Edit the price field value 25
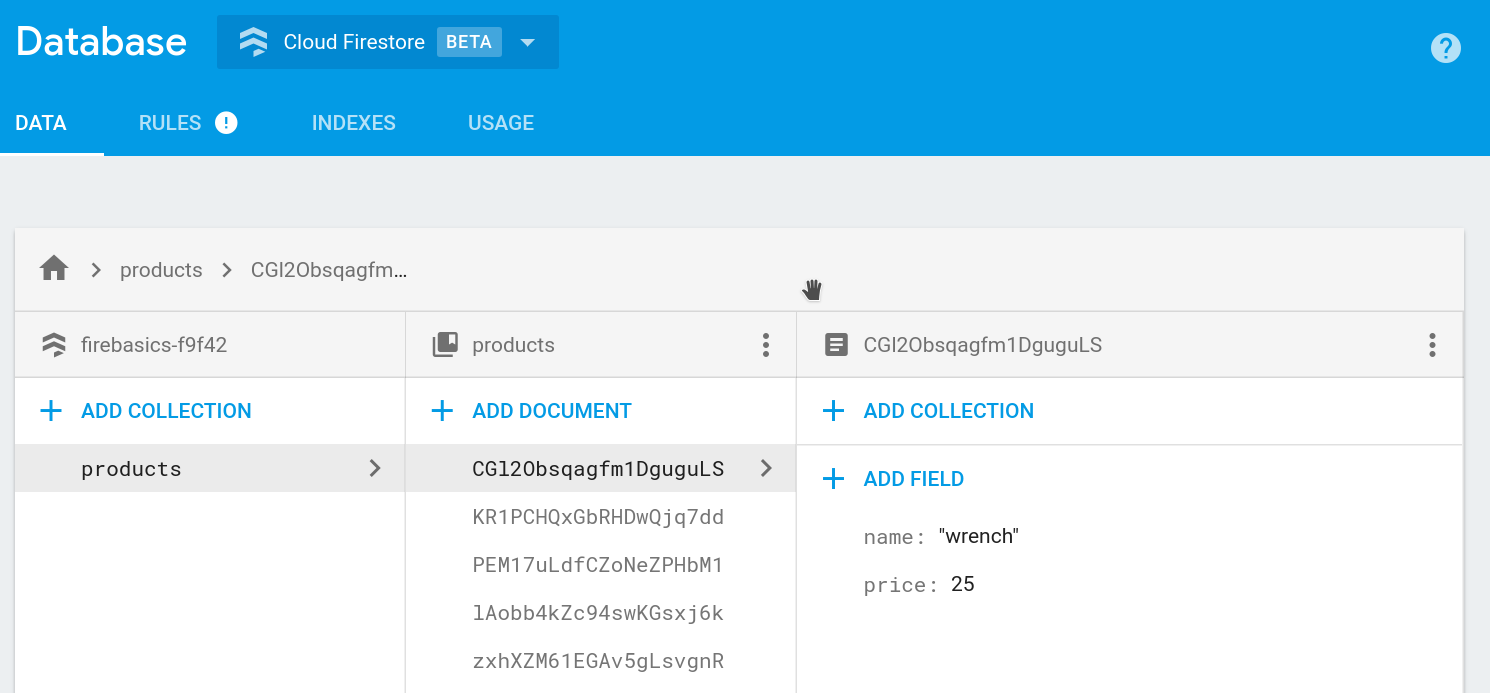Image resolution: width=1490 pixels, height=693 pixels. pyautogui.click(x=962, y=584)
